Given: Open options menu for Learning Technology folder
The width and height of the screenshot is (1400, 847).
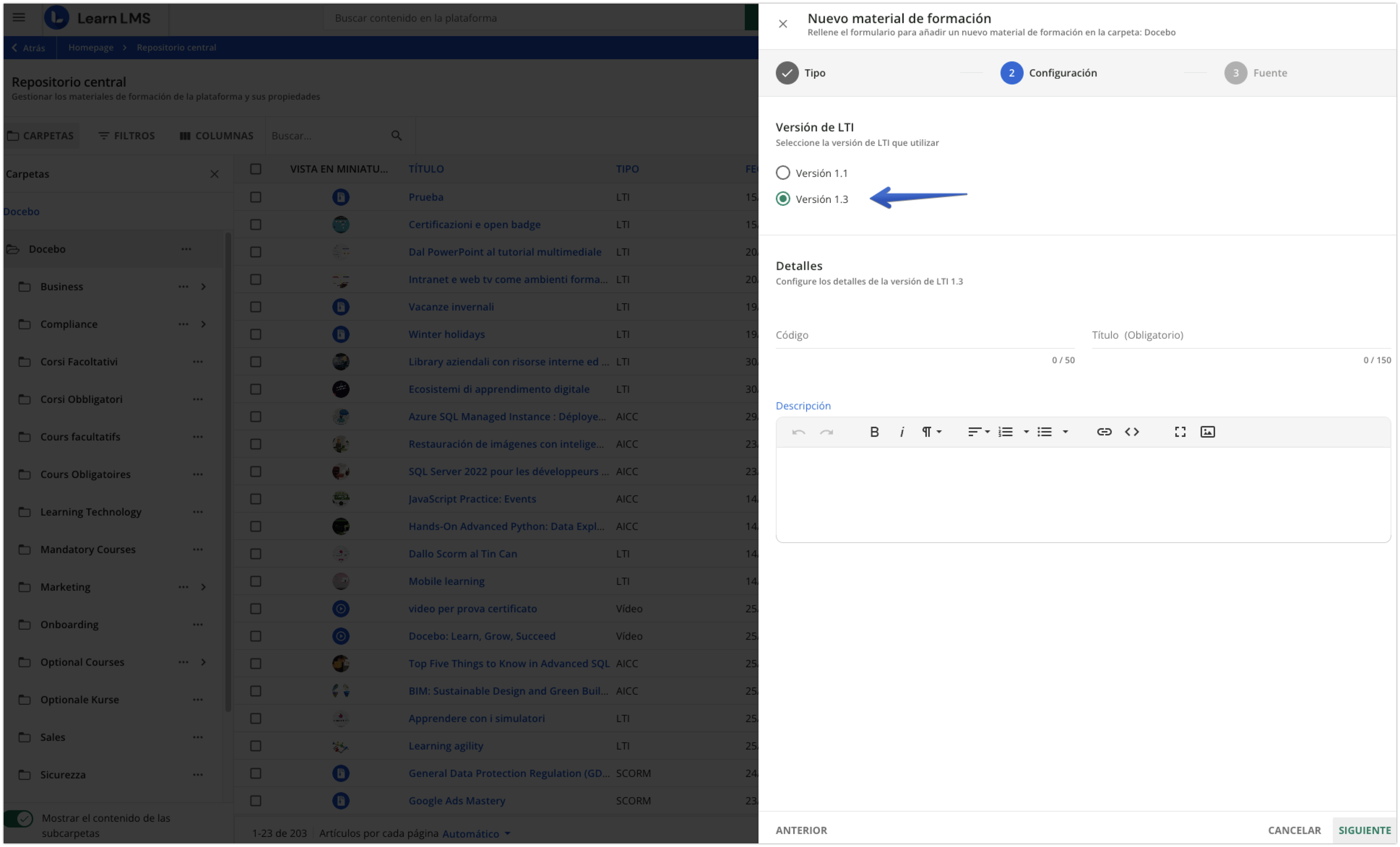Looking at the screenshot, I should (197, 512).
